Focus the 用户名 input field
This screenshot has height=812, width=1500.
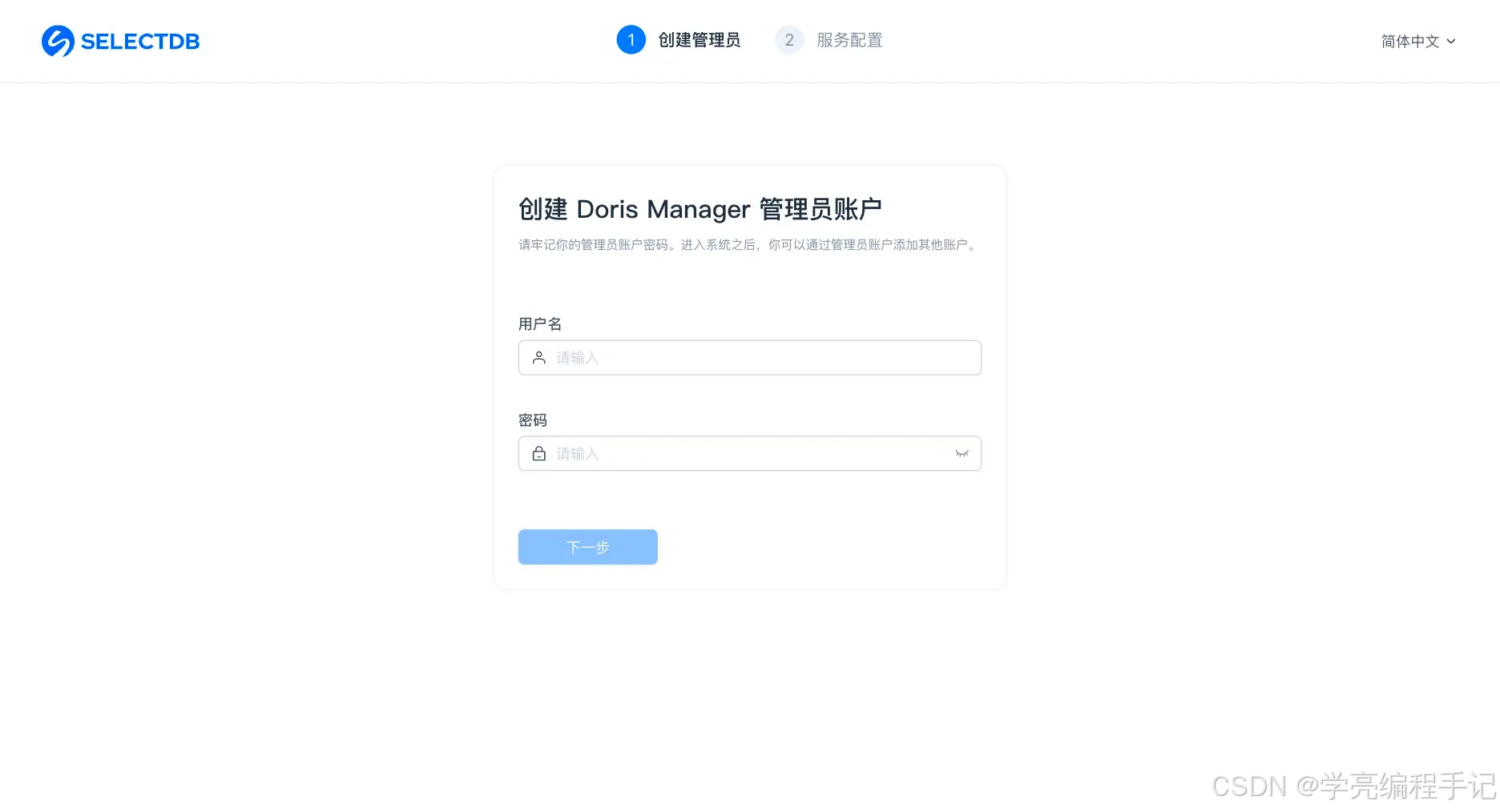click(x=749, y=357)
